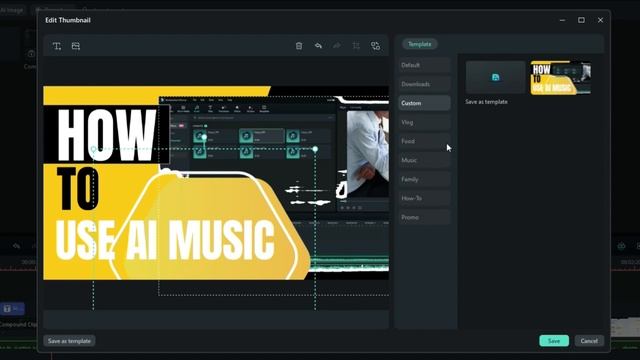
Task: Select the USE AI MUSIC text
Action: [x=165, y=241]
